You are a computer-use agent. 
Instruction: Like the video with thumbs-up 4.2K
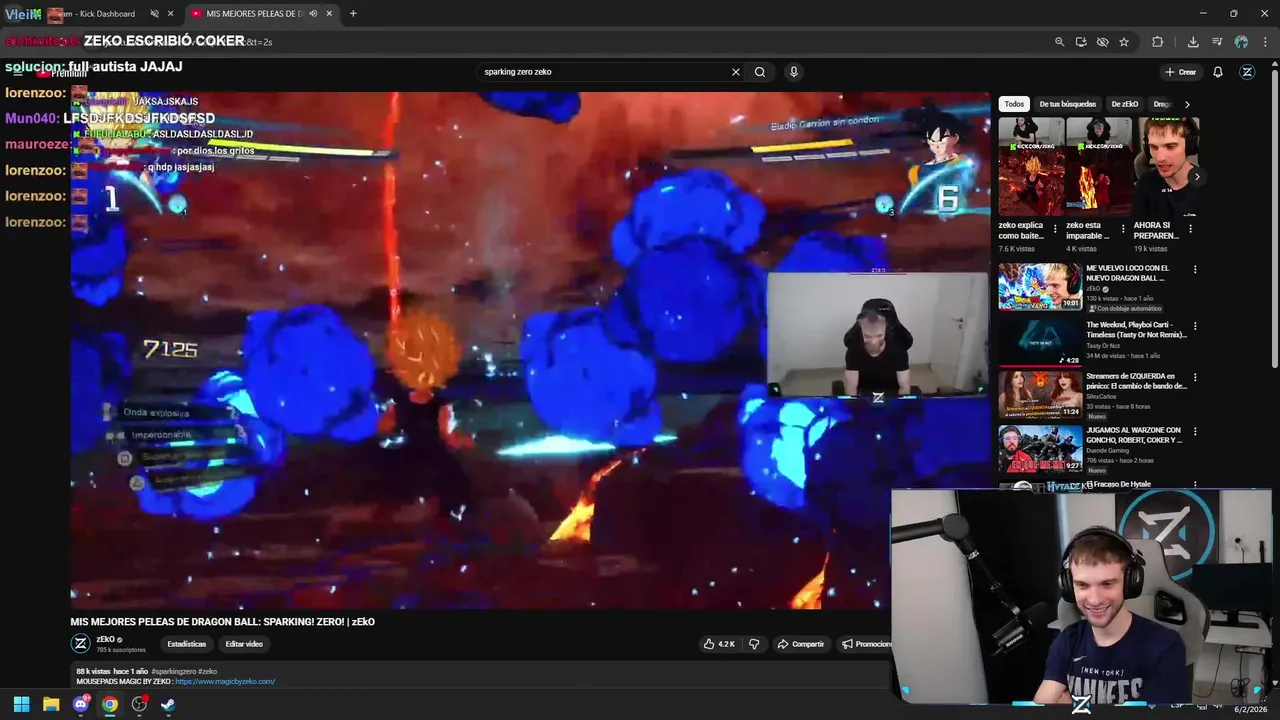(x=719, y=644)
